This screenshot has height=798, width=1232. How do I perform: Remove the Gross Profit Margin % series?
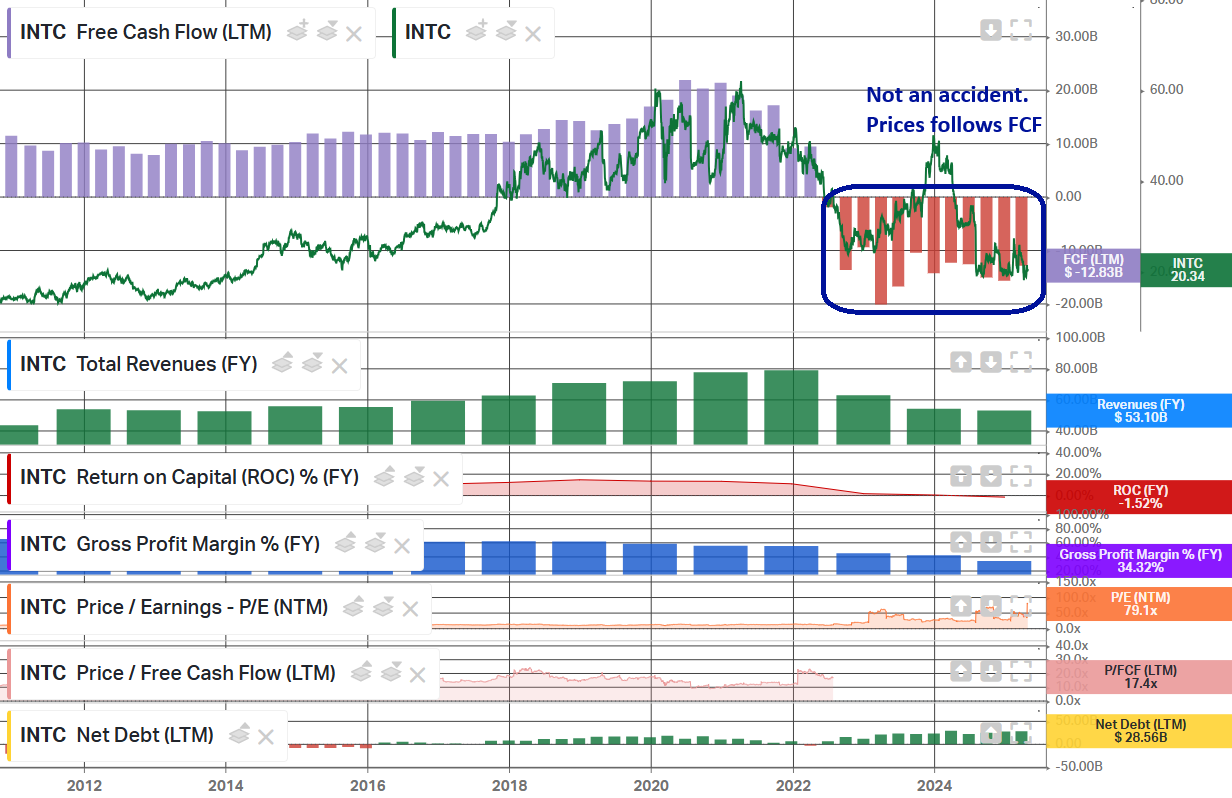coord(402,546)
